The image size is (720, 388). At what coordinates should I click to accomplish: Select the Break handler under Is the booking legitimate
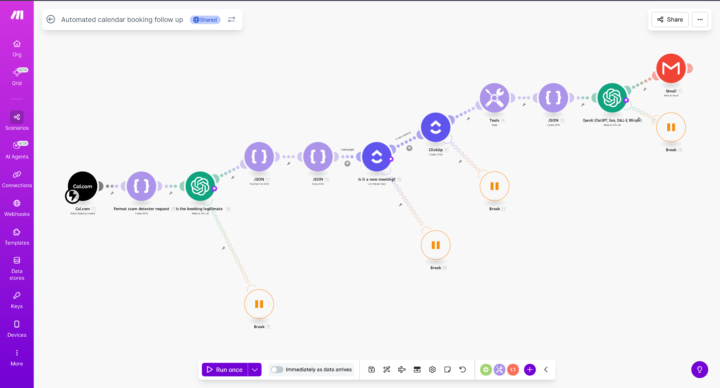(259, 304)
